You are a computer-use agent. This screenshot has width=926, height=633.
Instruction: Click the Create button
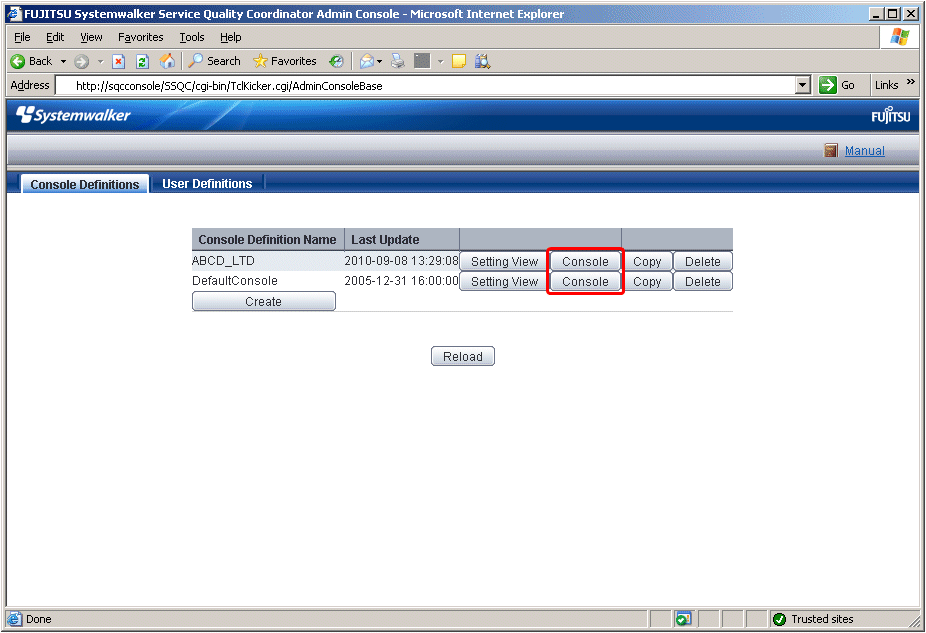263,301
